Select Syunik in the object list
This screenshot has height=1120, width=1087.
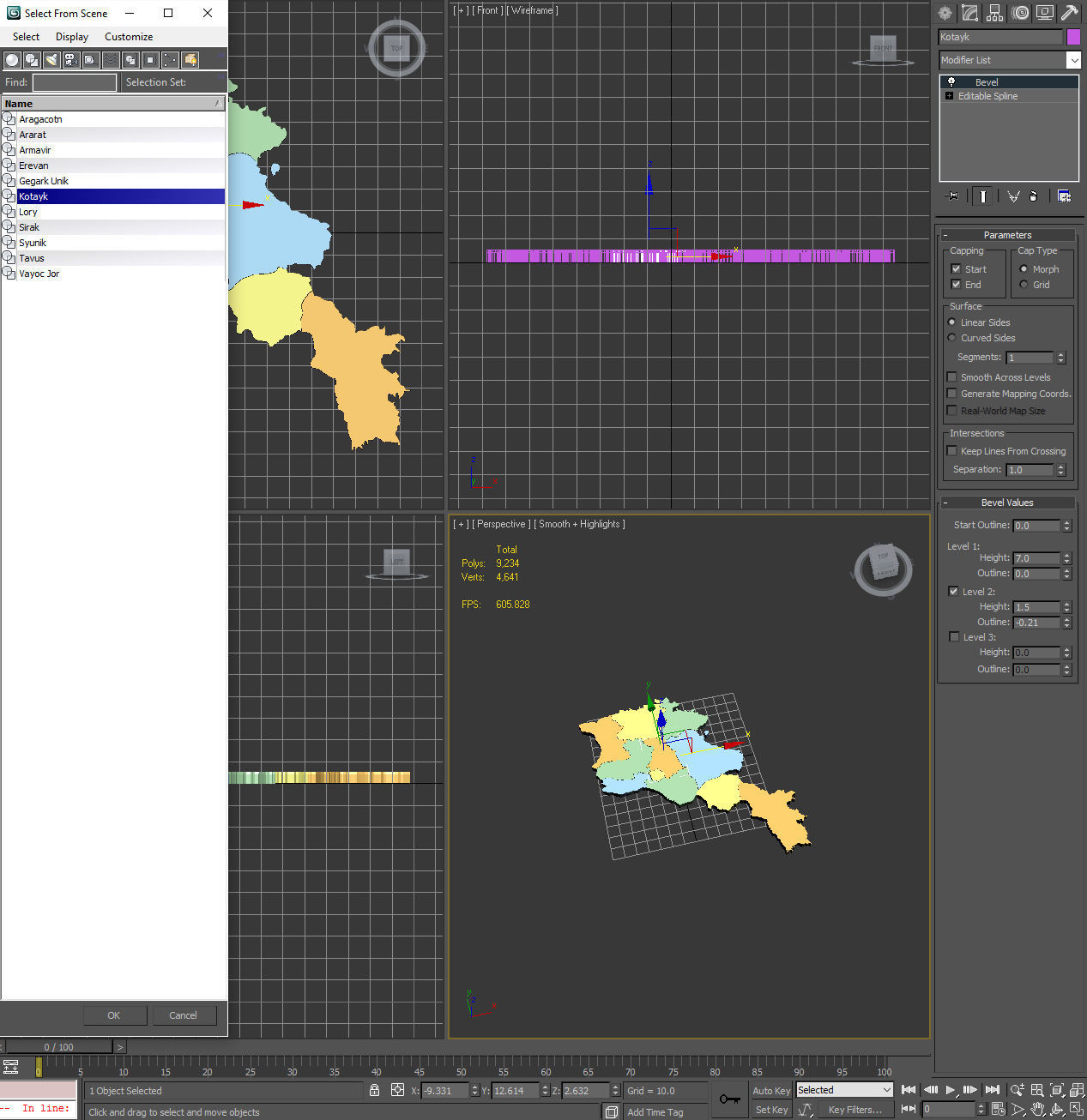pos(112,243)
